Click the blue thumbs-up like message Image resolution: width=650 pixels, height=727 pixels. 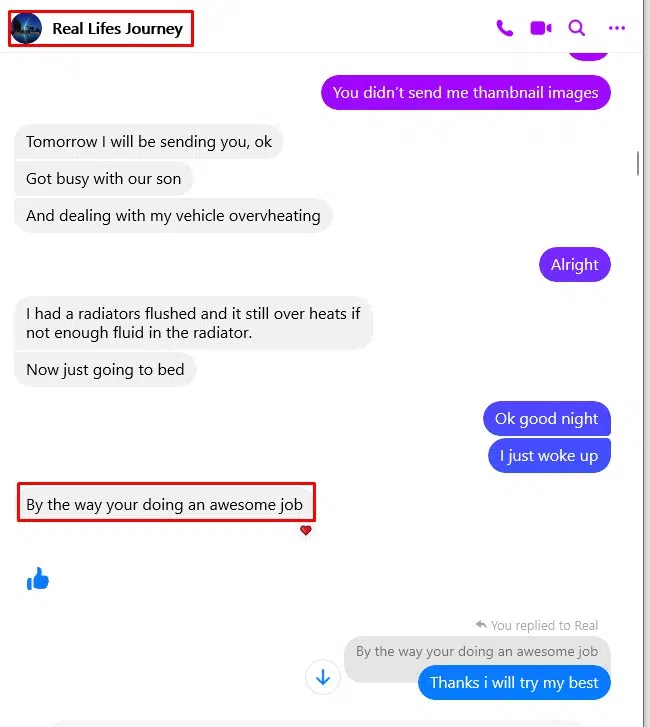point(38,579)
